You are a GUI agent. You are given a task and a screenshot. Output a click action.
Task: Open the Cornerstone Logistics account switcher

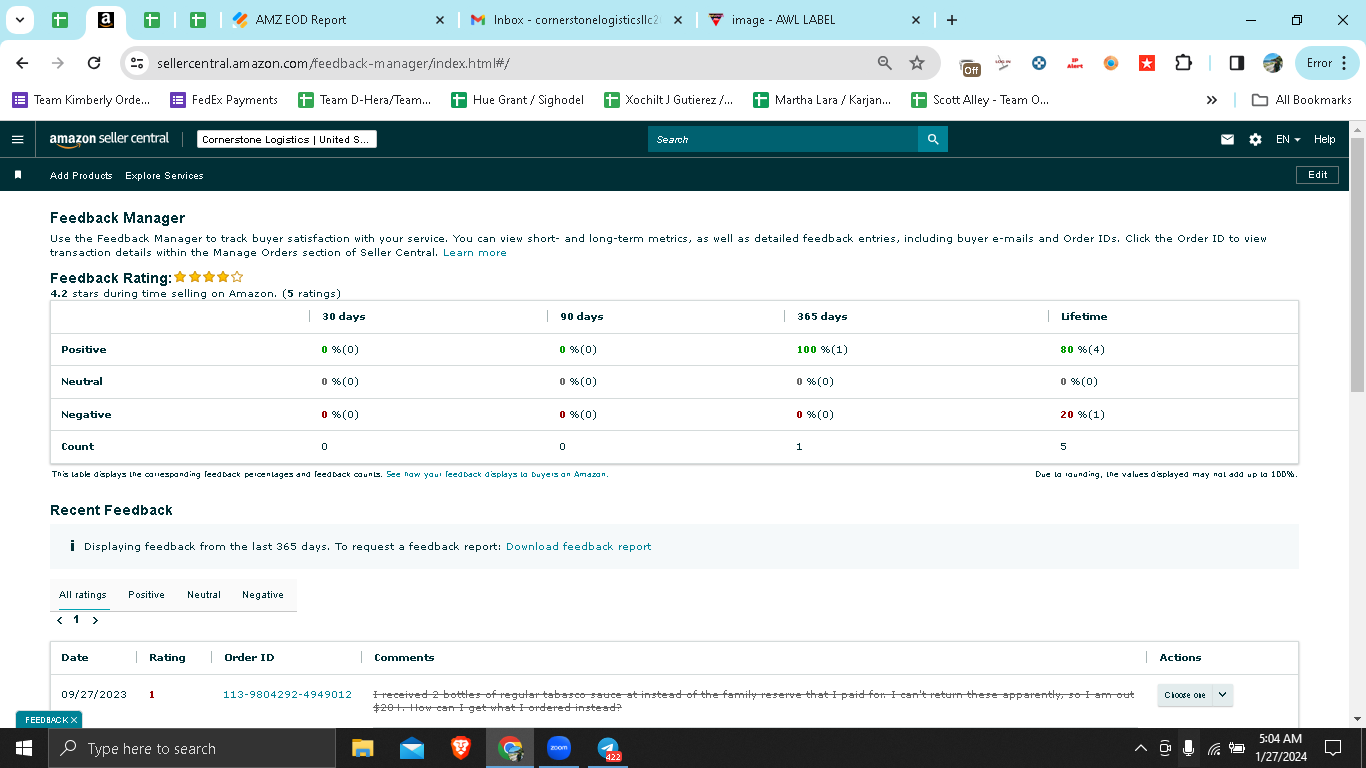click(287, 140)
